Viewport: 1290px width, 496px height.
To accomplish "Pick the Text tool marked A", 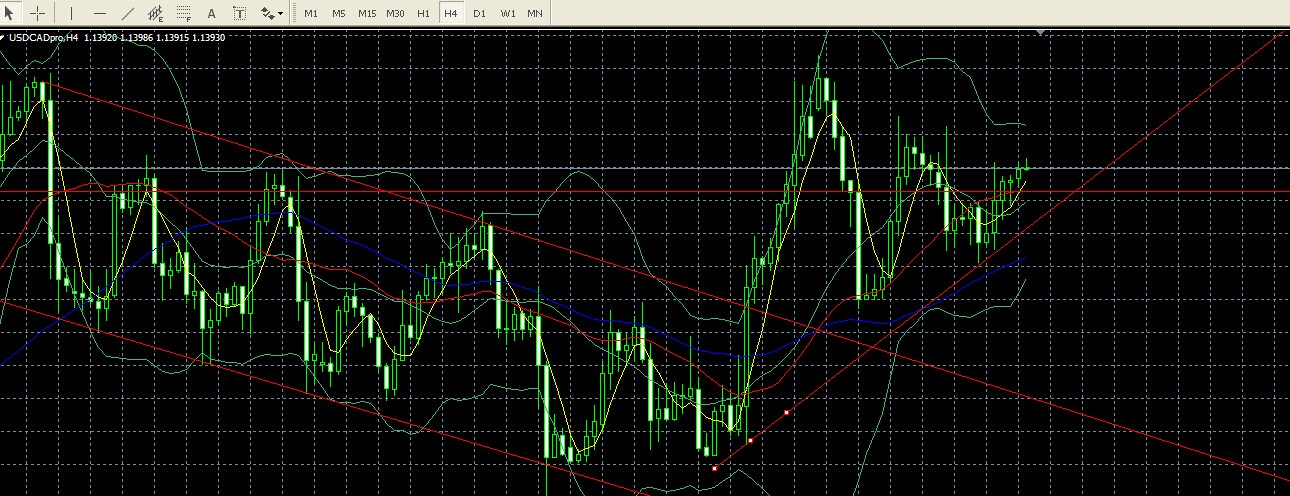I will pos(212,13).
